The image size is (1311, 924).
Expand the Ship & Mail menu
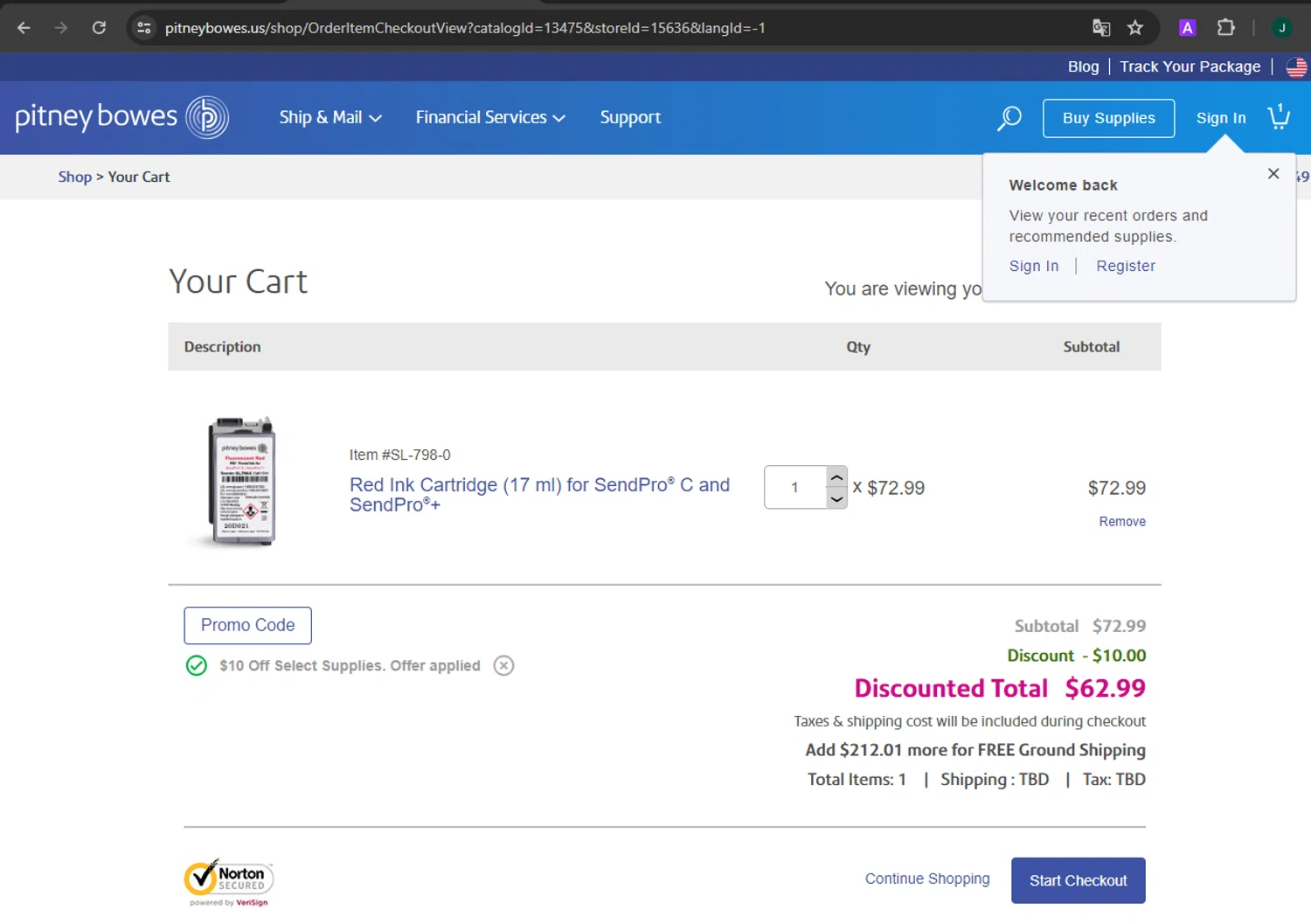(330, 117)
